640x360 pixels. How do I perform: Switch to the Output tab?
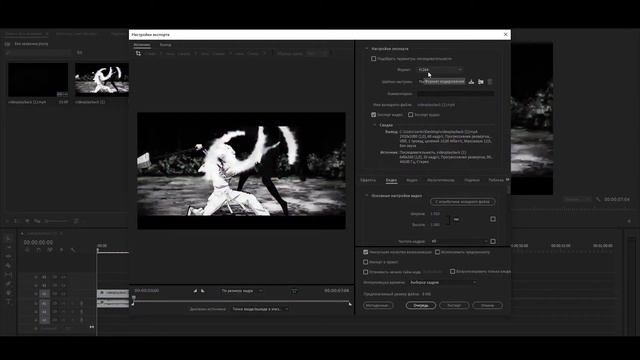point(165,45)
